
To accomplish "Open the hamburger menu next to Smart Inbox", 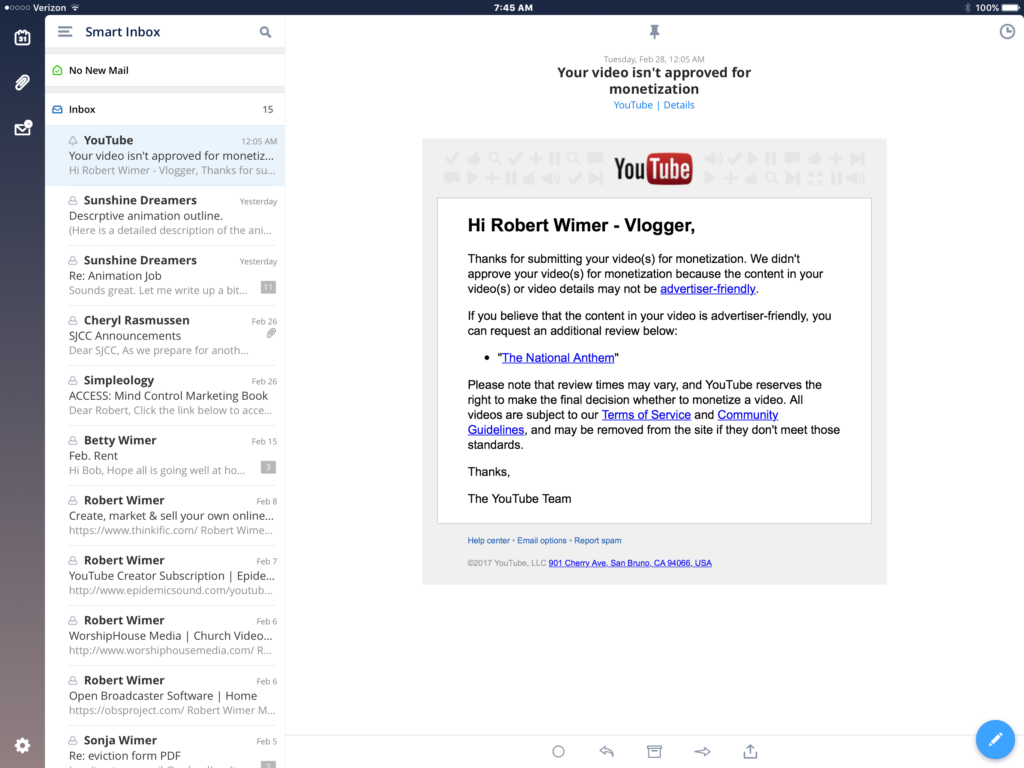I will click(65, 31).
